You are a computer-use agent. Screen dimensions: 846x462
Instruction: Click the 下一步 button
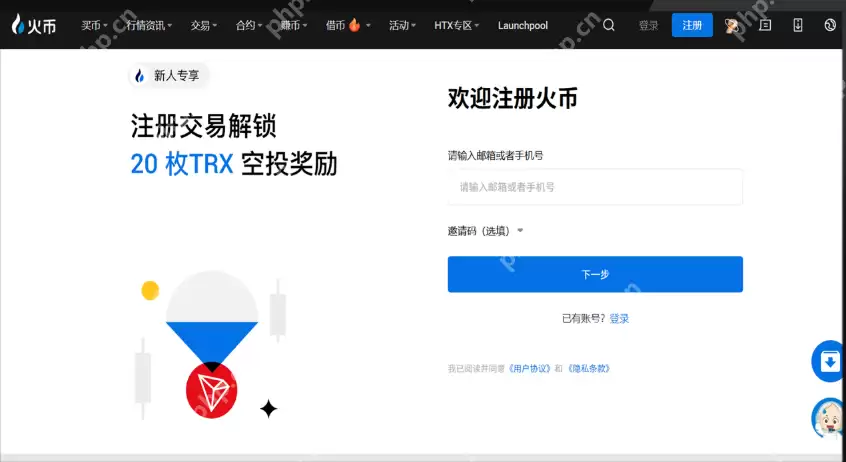click(x=595, y=274)
